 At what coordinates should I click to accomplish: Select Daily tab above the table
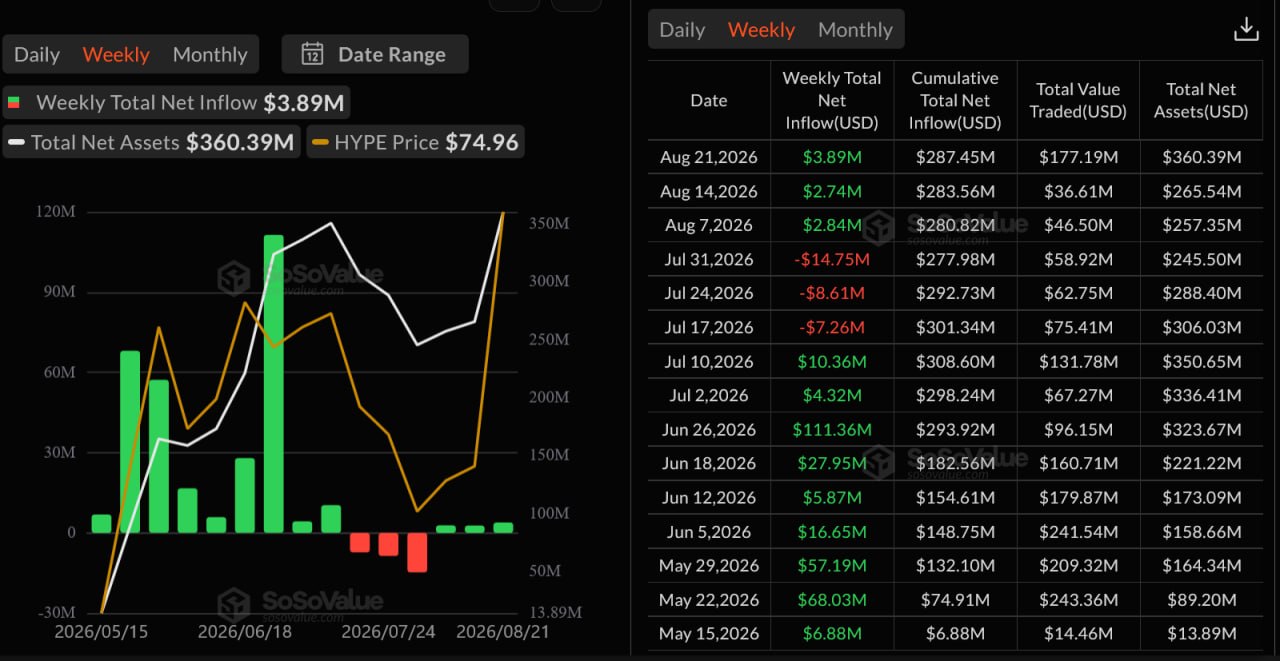[x=682, y=29]
